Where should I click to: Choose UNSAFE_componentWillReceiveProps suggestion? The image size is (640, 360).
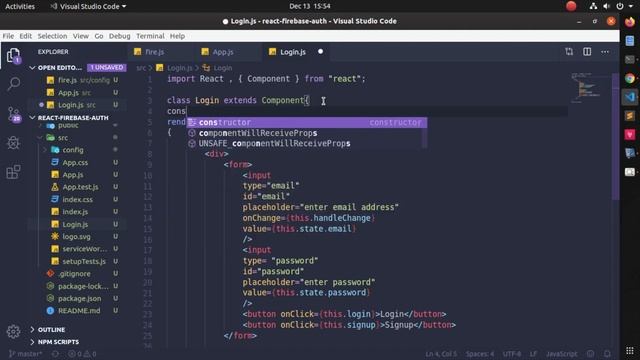coord(307,144)
